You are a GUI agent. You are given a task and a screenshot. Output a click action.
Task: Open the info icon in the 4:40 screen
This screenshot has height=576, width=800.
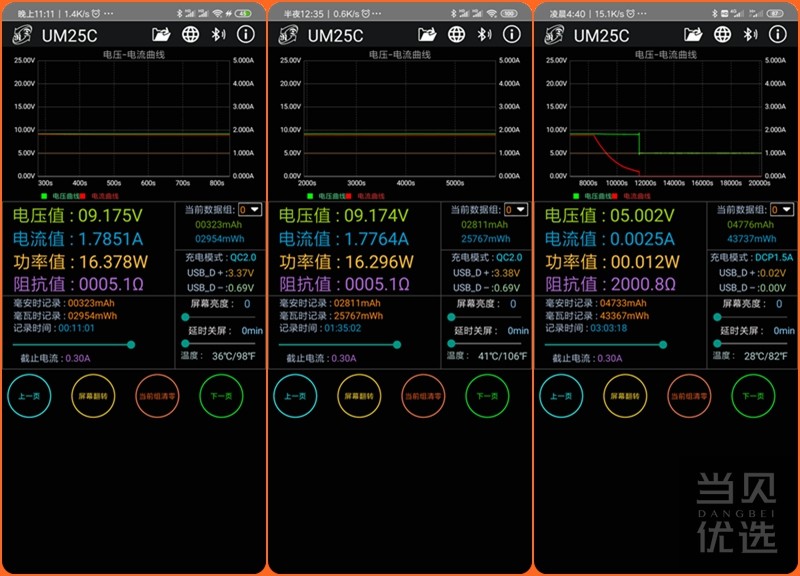tap(778, 34)
